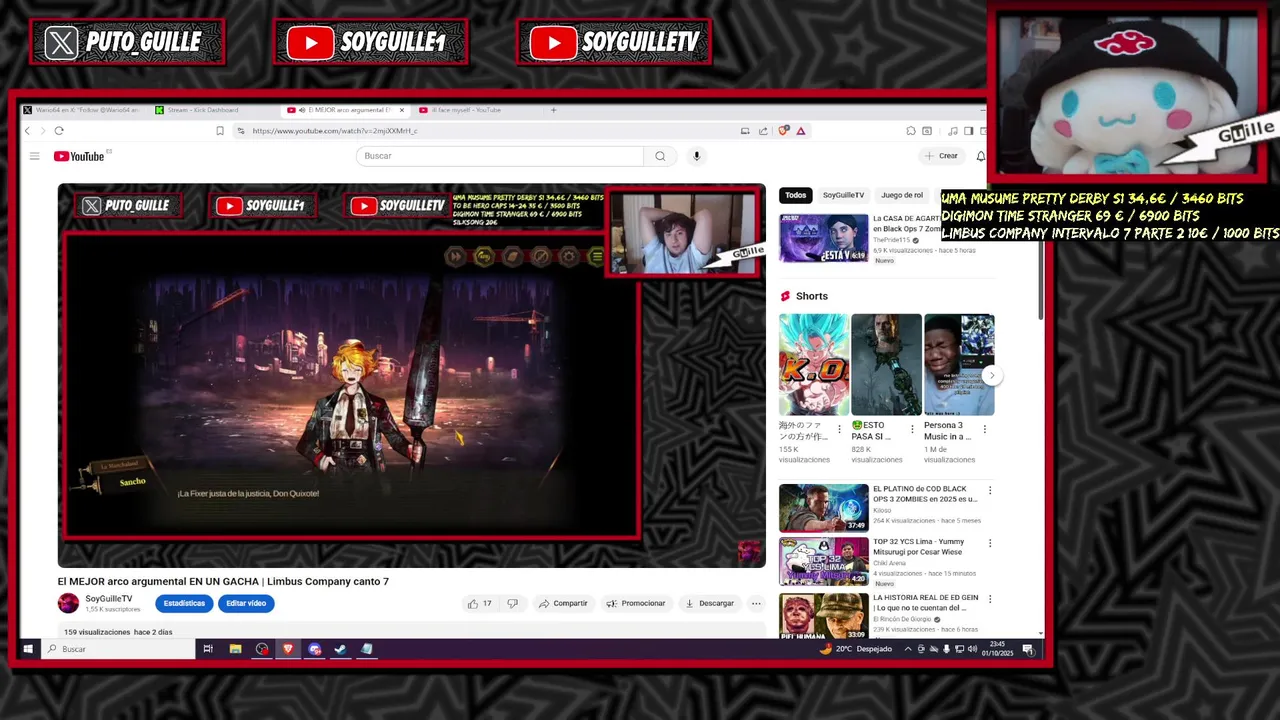
Task: Open Estadísticas for this video
Action: coord(184,603)
